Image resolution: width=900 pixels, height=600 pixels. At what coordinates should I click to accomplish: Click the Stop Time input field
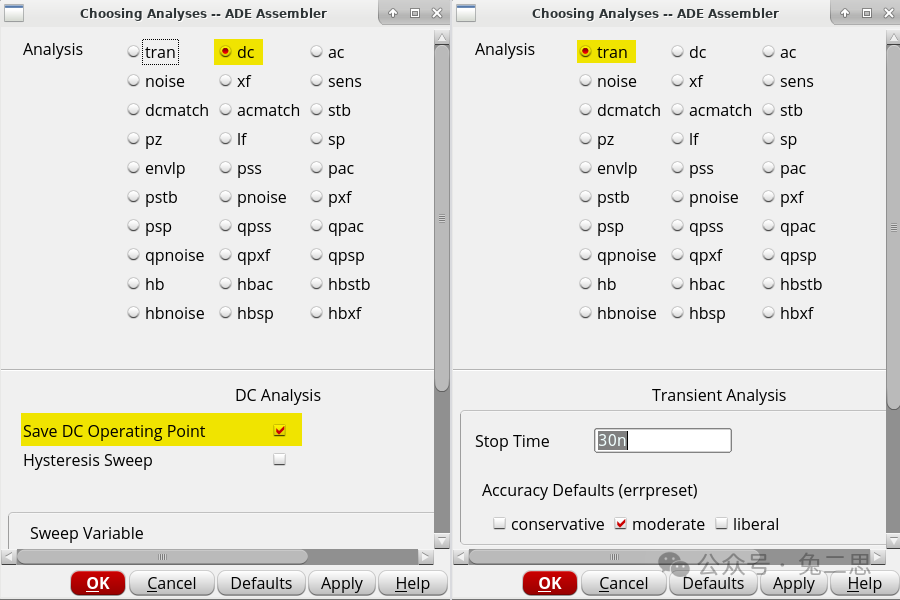pos(662,441)
